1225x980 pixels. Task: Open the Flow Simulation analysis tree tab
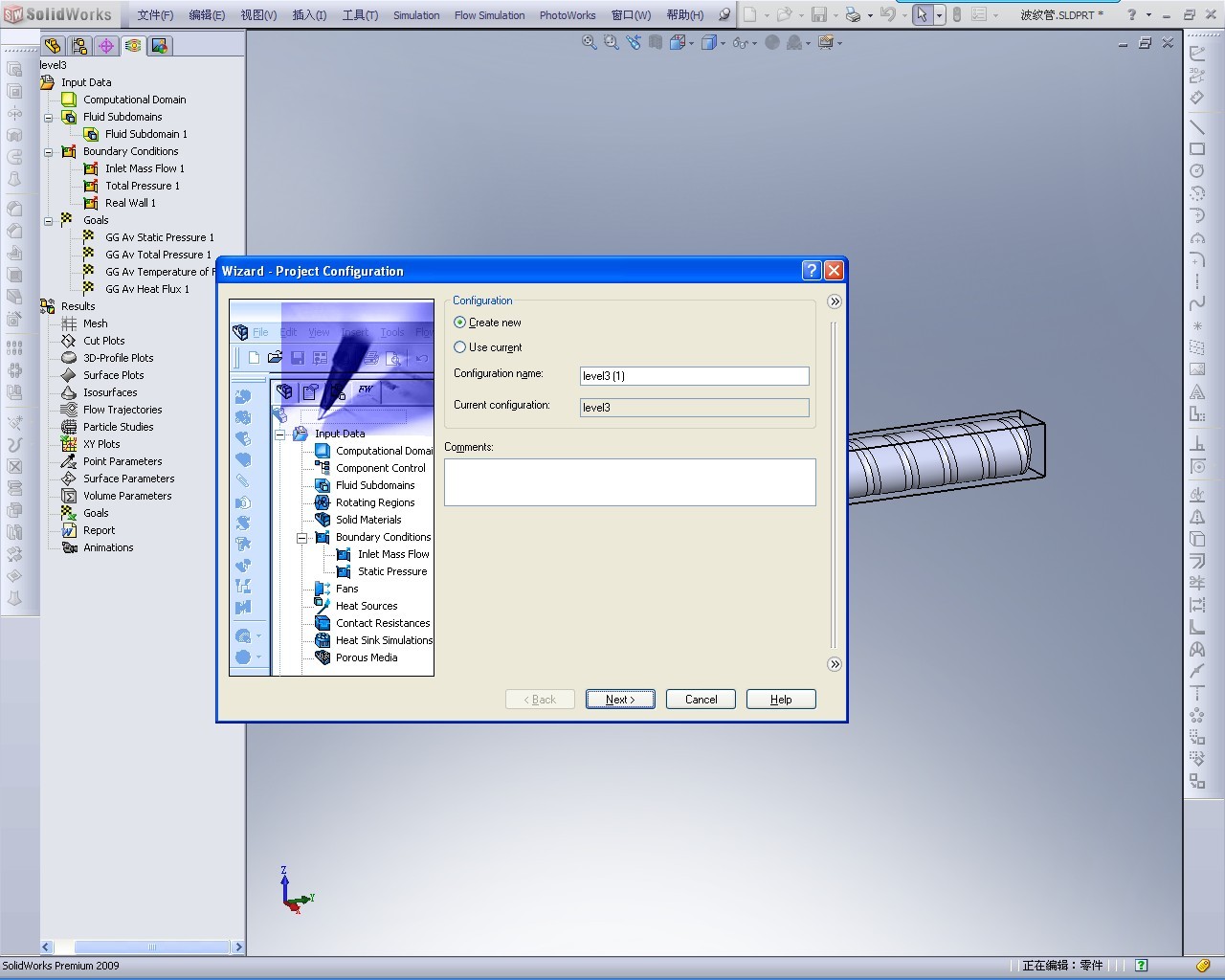point(133,46)
